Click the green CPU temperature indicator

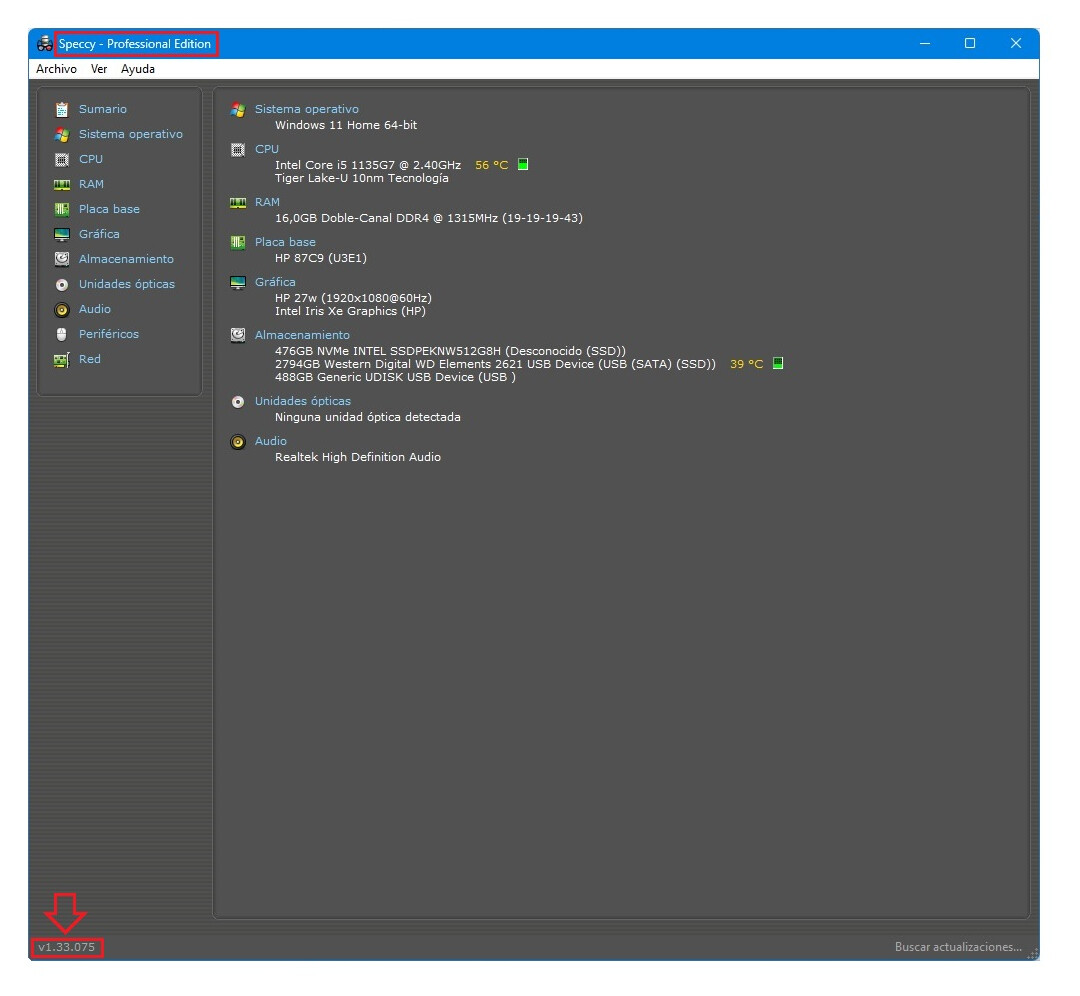523,165
